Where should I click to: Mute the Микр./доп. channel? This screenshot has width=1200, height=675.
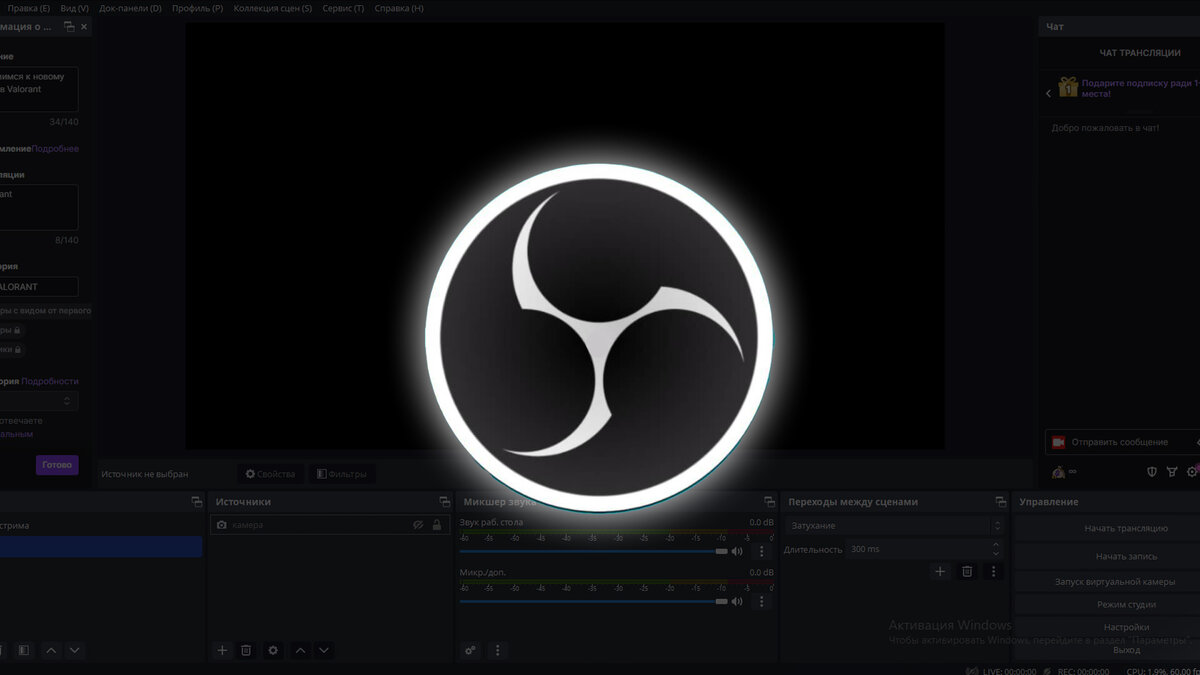tap(737, 601)
